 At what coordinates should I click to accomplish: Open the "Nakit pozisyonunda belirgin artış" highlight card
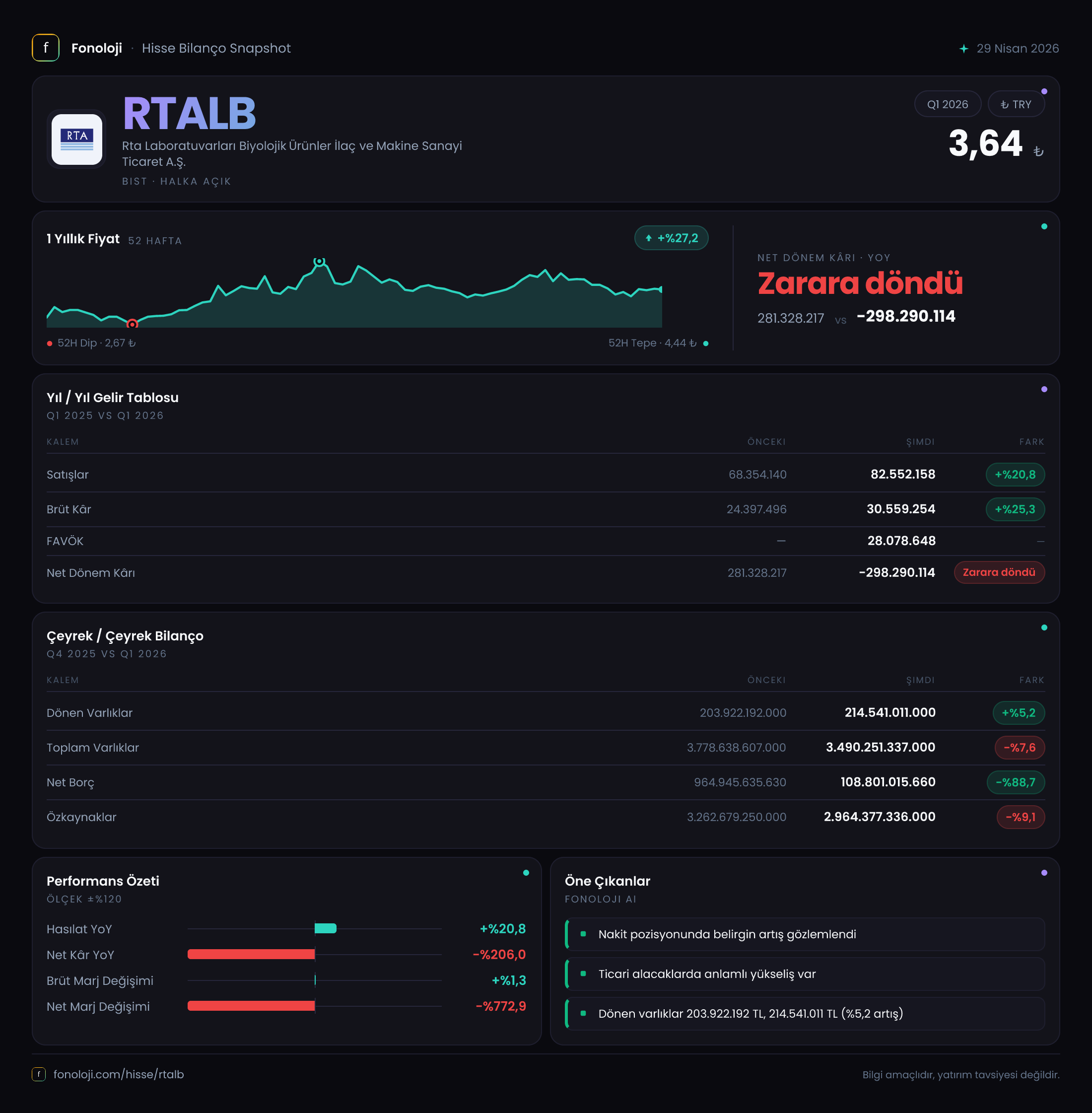pyautogui.click(x=805, y=934)
